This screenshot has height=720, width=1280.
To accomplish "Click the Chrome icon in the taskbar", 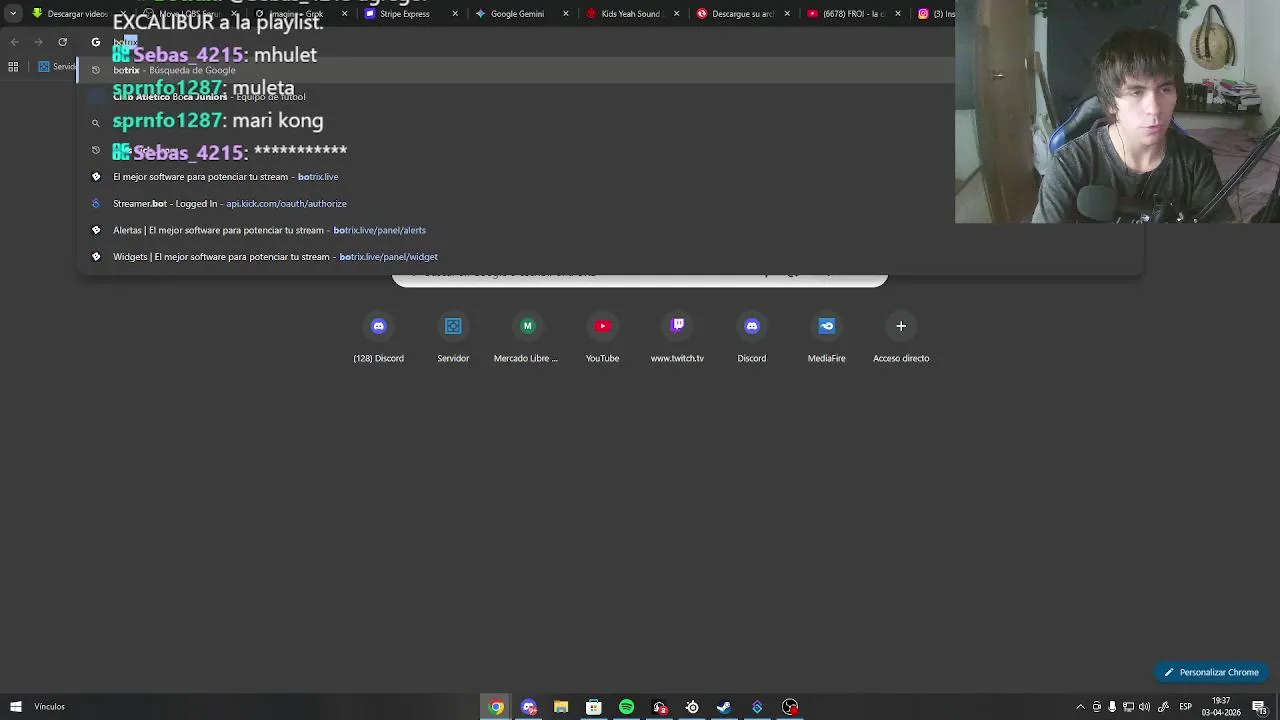I will point(496,707).
